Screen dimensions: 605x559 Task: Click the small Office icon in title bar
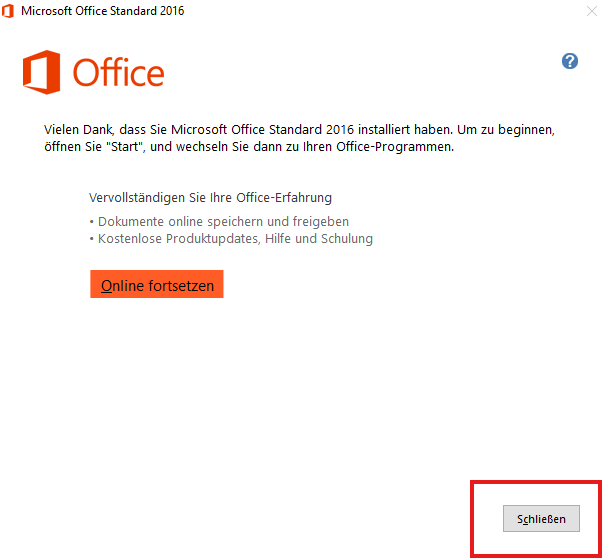[9, 11]
